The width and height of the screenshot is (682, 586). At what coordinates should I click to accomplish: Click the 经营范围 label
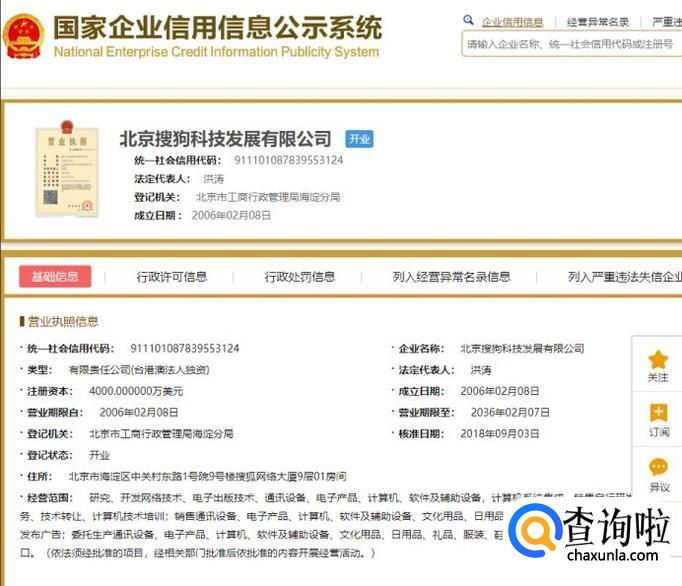coord(50,498)
